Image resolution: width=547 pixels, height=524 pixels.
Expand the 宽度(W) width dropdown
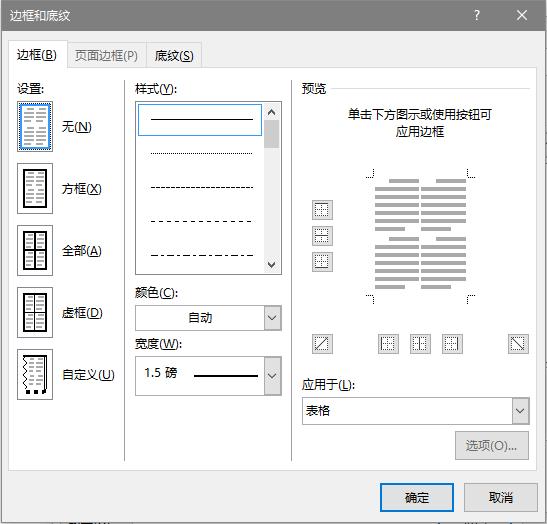[208, 376]
